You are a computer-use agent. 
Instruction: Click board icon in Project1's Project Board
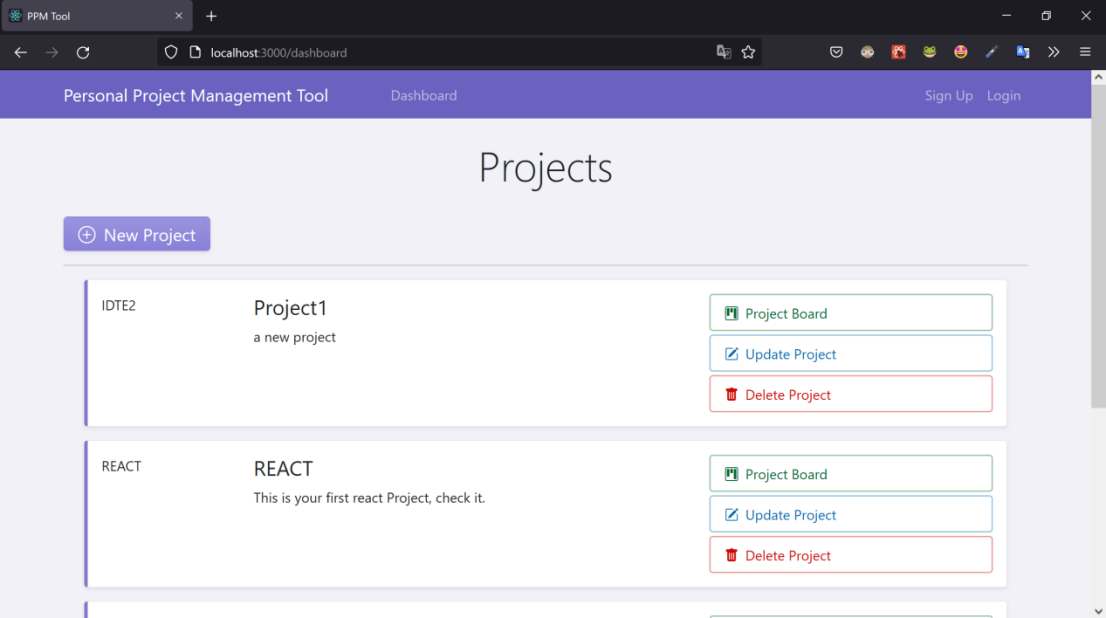(731, 313)
